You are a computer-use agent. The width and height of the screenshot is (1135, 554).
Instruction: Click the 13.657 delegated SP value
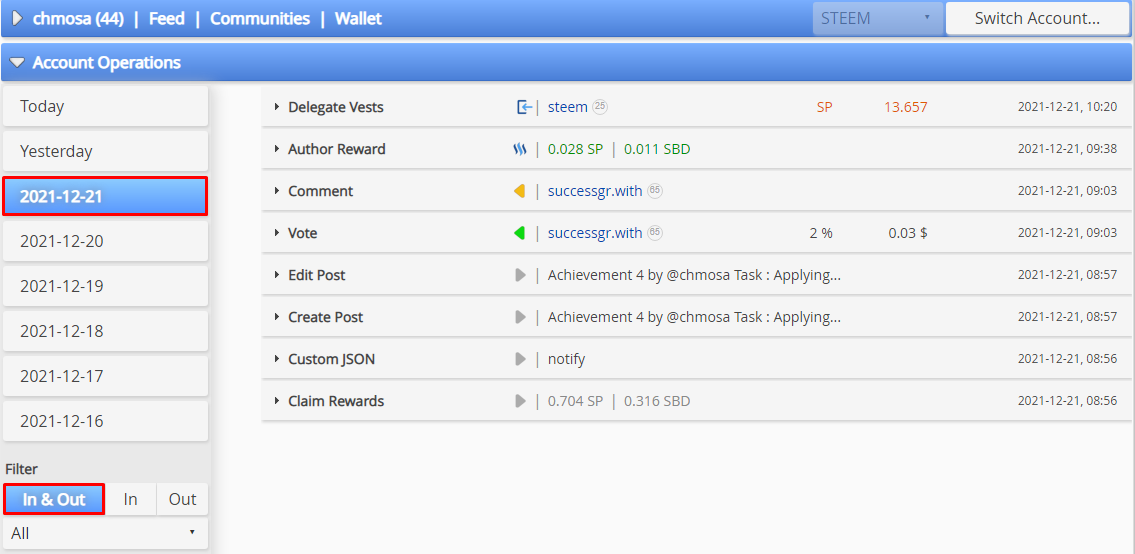[906, 107]
